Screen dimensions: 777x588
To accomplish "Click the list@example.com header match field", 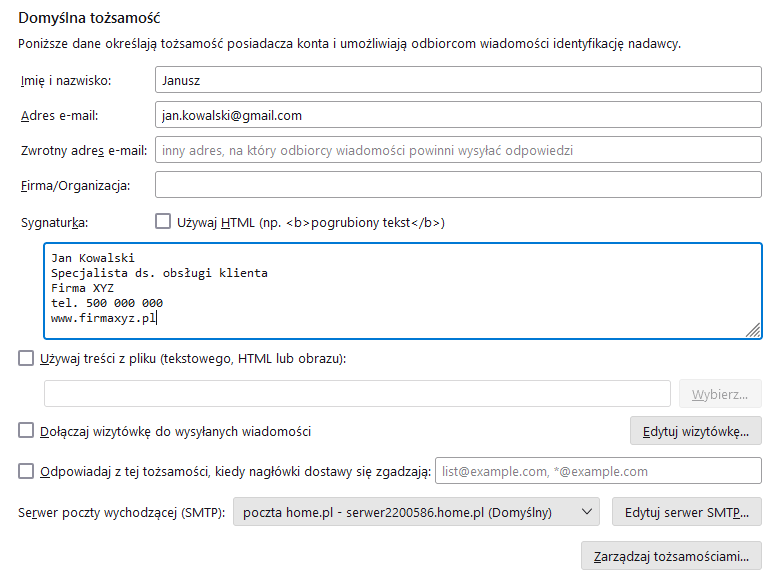I will tap(598, 471).
